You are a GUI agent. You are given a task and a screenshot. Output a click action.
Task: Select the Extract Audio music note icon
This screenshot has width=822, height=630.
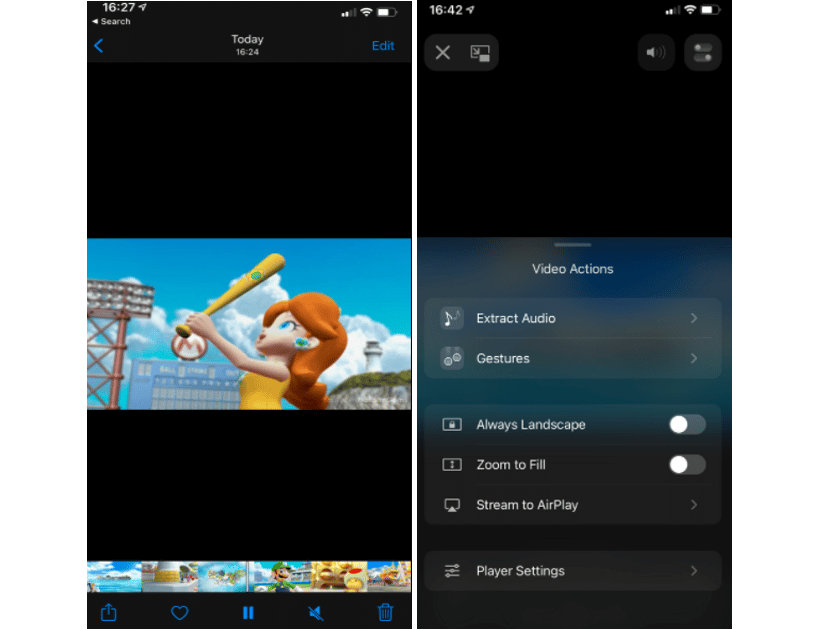pyautogui.click(x=450, y=317)
